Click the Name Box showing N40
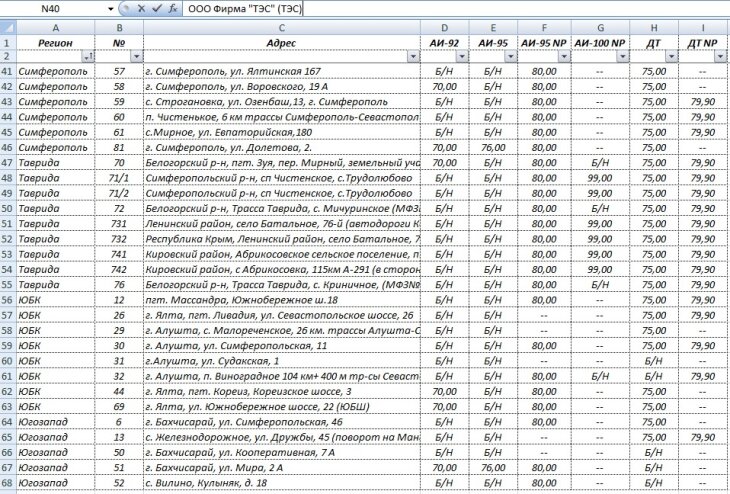 click(x=50, y=8)
